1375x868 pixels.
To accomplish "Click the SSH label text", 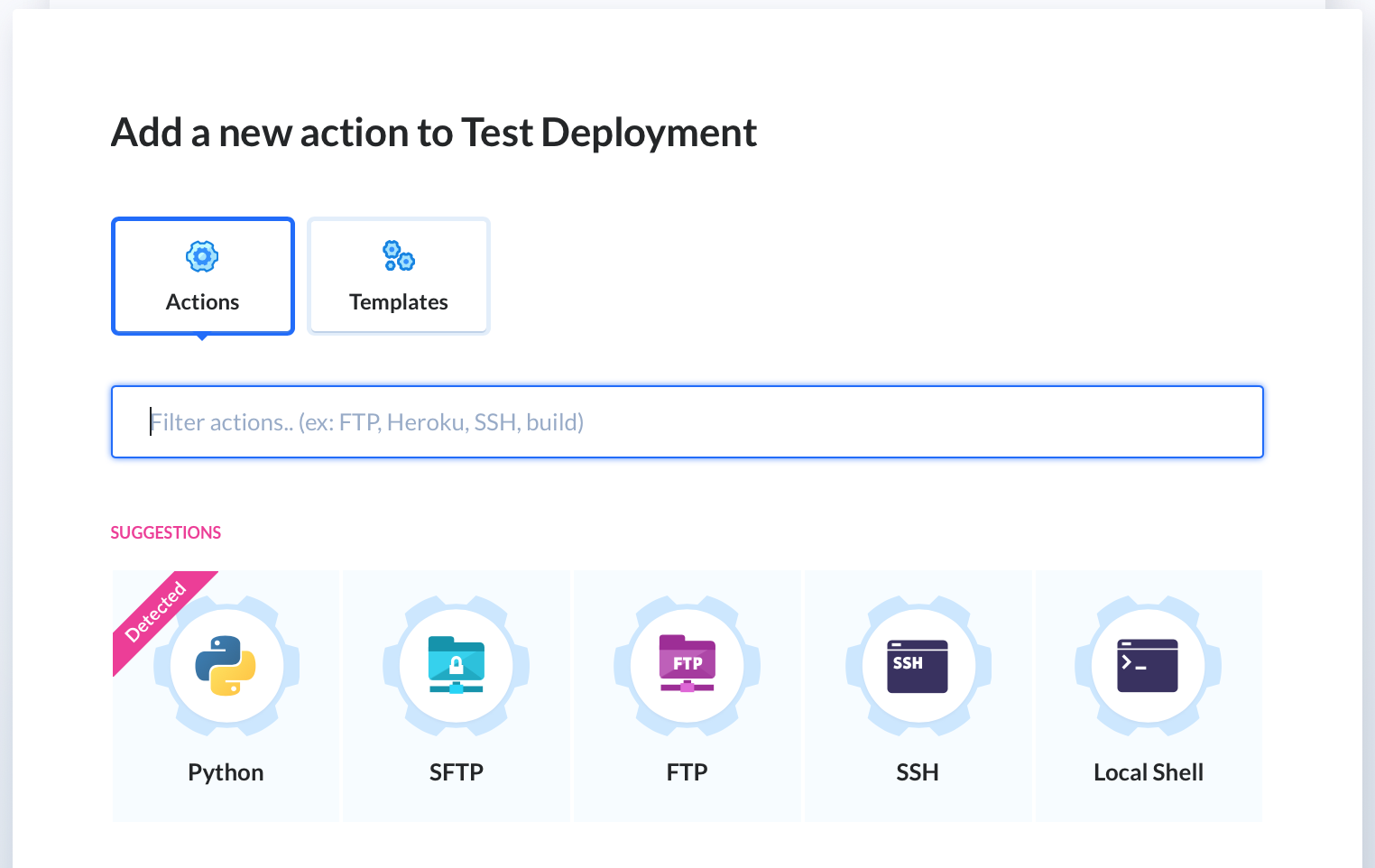I will 918,772.
